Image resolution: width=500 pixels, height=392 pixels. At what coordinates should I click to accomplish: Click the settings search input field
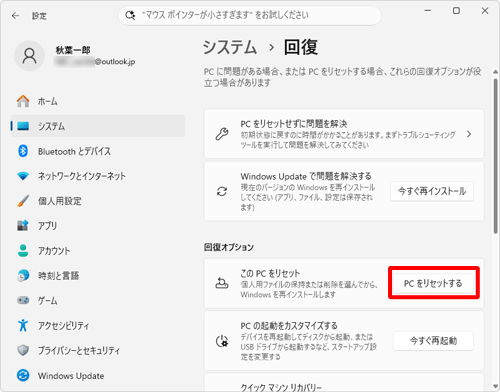[250, 15]
